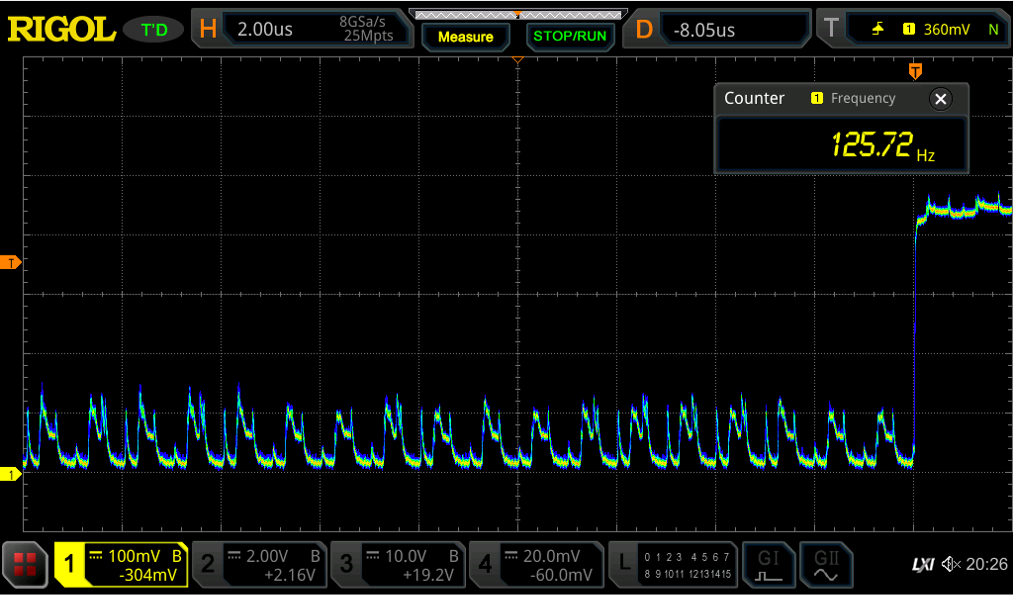Open the delay D panel
This screenshot has height=595, width=1013.
pyautogui.click(x=716, y=30)
